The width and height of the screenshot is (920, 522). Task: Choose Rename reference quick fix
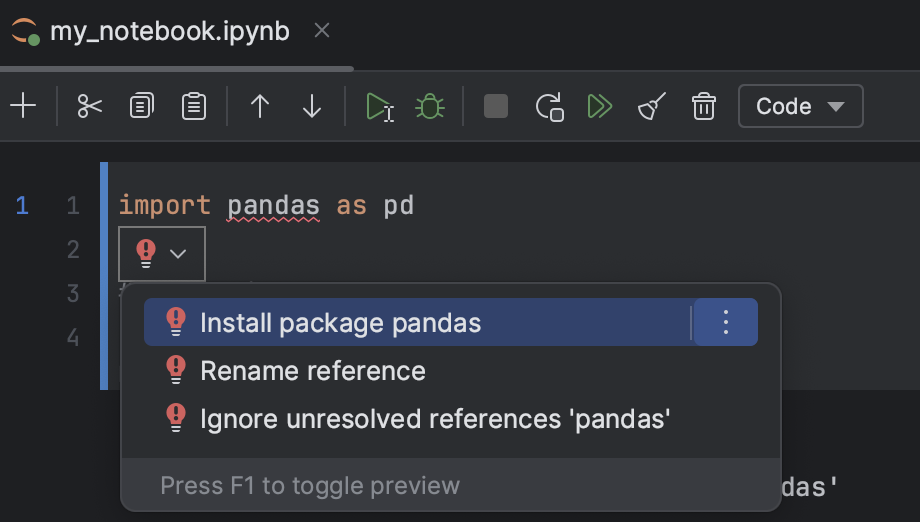coord(313,371)
